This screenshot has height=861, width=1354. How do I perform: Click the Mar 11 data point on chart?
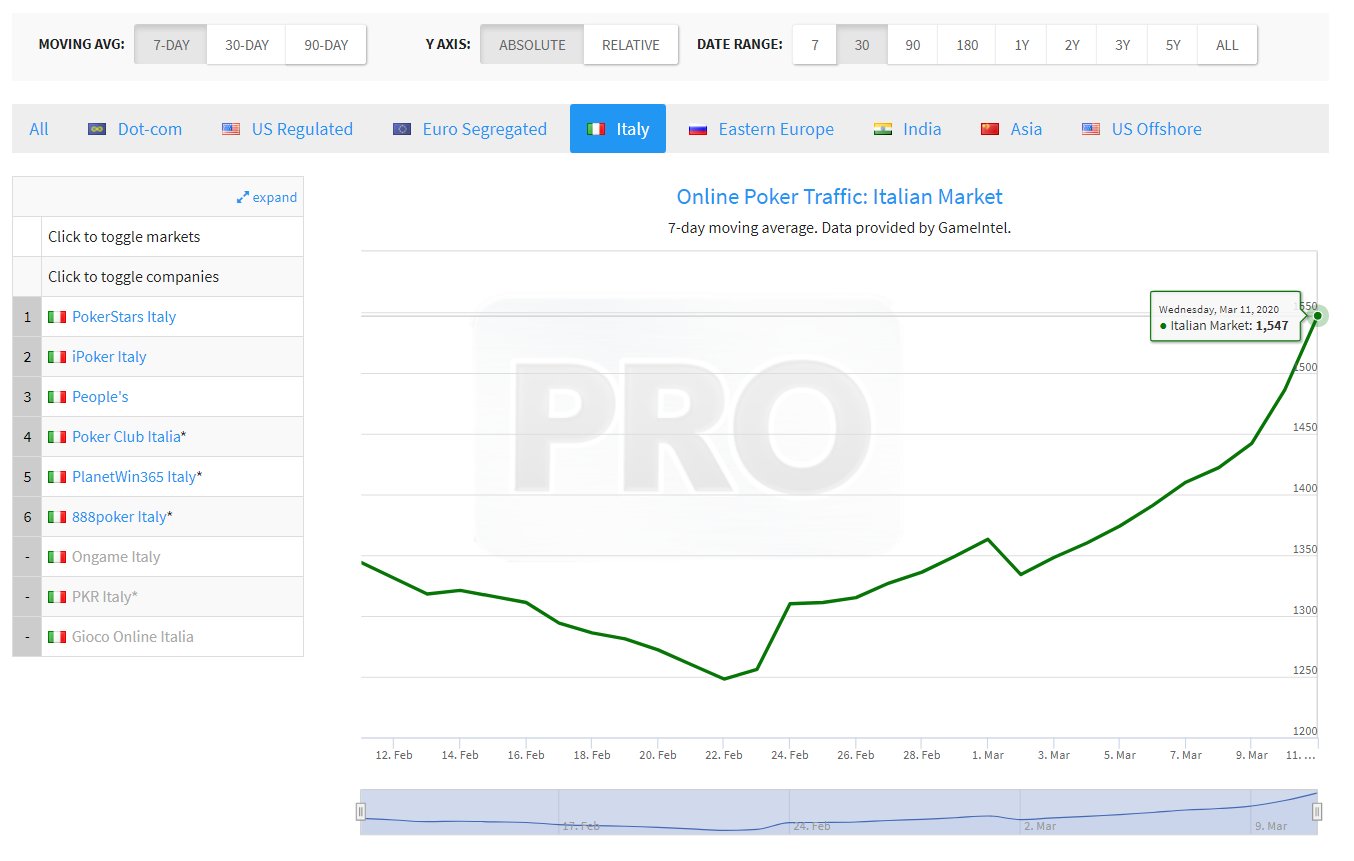click(1318, 316)
